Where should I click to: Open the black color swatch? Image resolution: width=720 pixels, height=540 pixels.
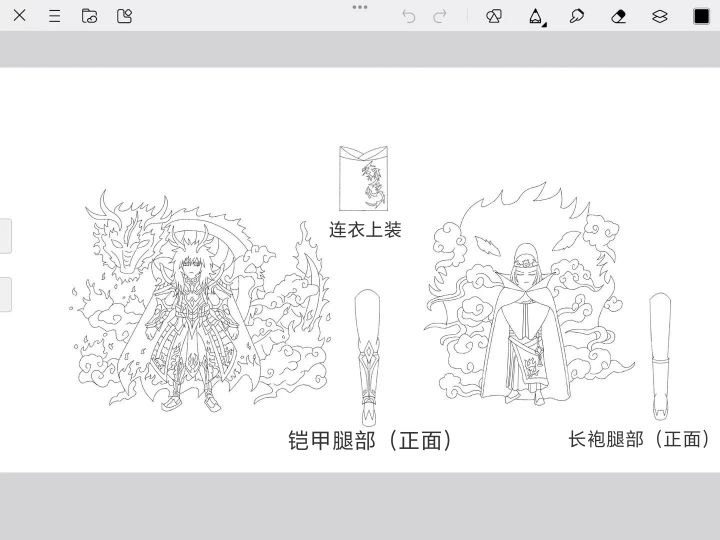(x=701, y=16)
